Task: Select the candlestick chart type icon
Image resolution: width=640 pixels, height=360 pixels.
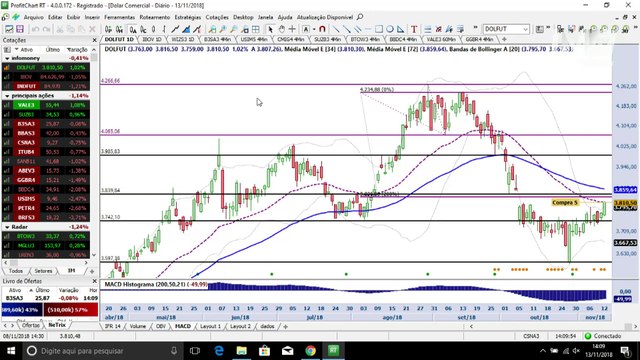Action: [153, 29]
